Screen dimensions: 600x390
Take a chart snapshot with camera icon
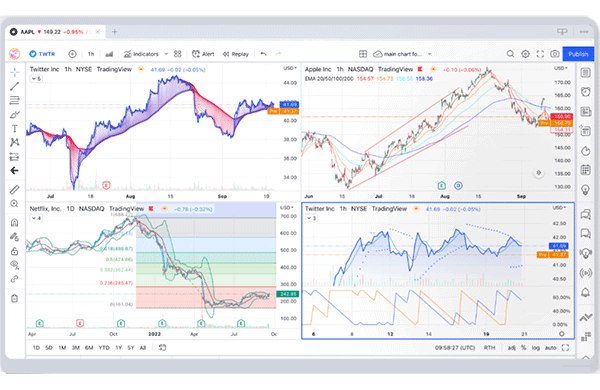click(x=554, y=54)
